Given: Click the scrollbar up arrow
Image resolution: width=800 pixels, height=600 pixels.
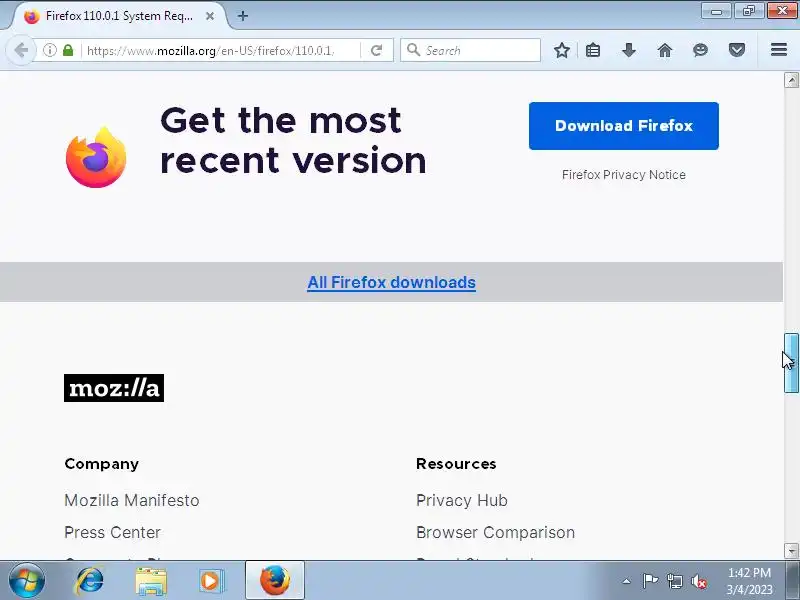Looking at the screenshot, I should tap(791, 80).
